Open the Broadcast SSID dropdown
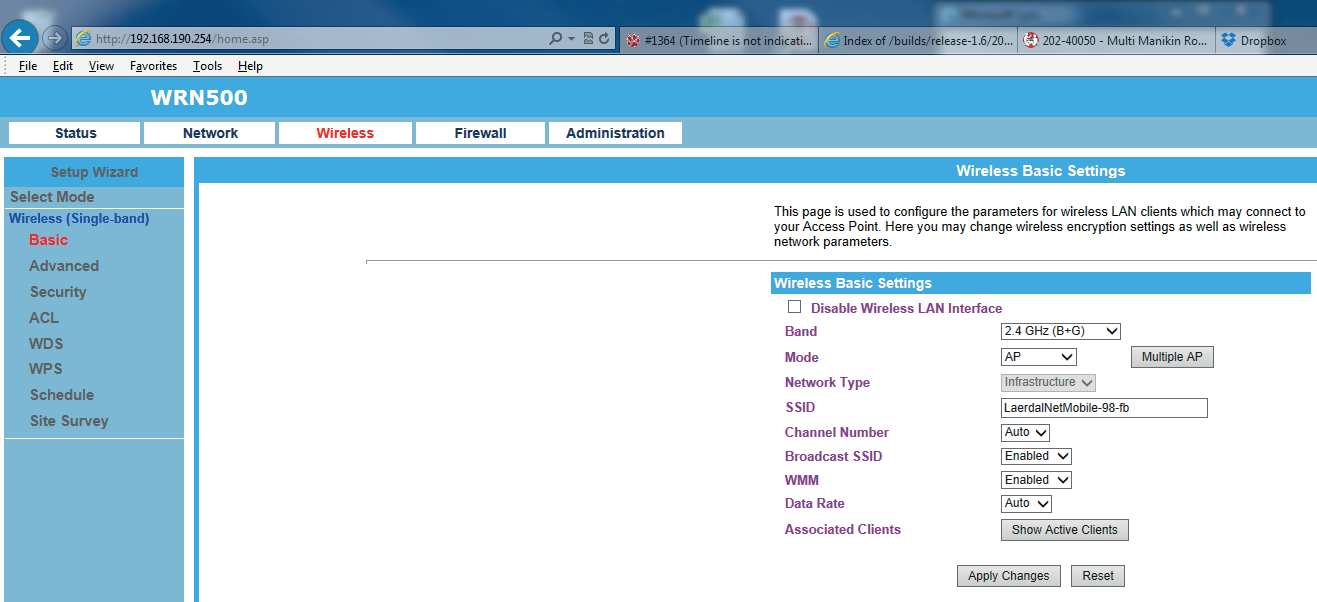Image resolution: width=1317 pixels, height=602 pixels. pos(1036,456)
